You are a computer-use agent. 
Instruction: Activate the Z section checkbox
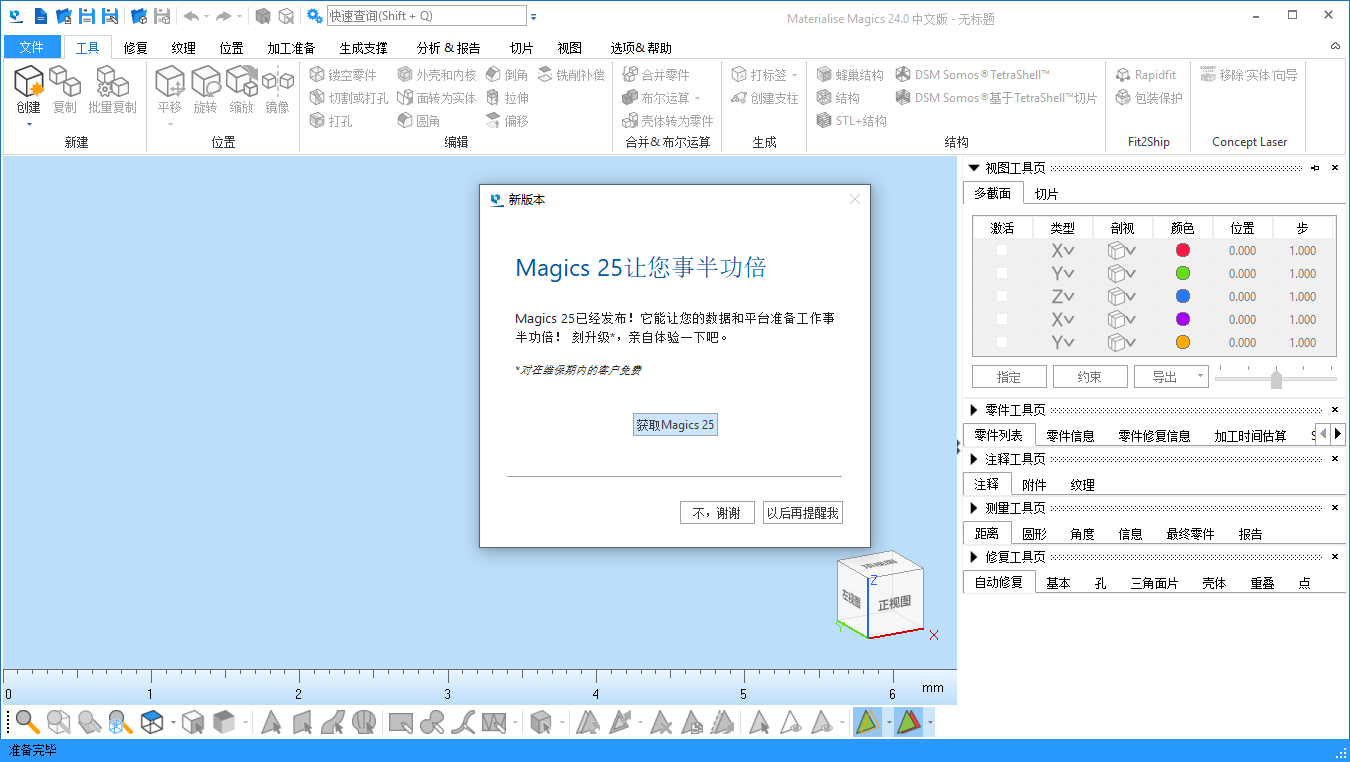[x=1002, y=297]
